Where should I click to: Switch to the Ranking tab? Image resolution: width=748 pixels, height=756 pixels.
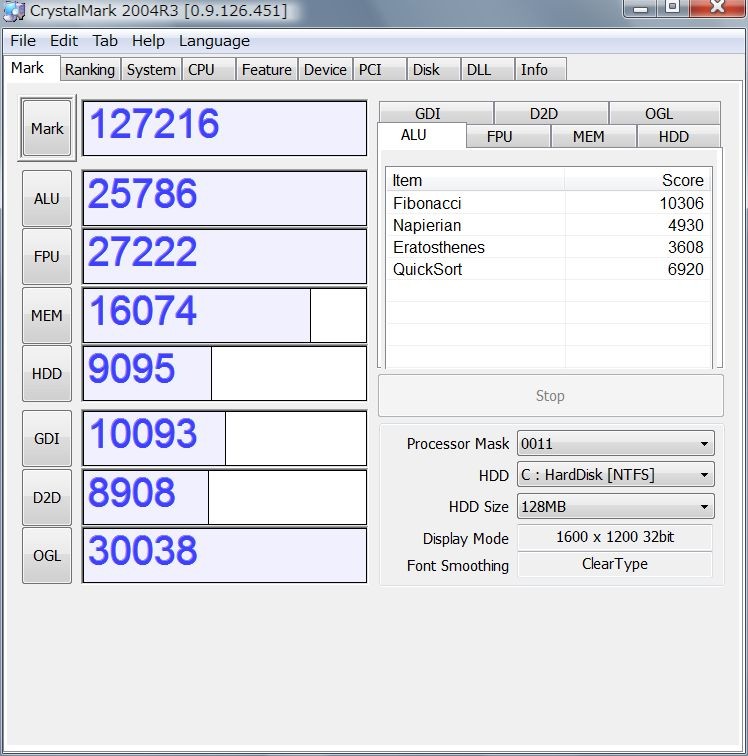coord(90,70)
